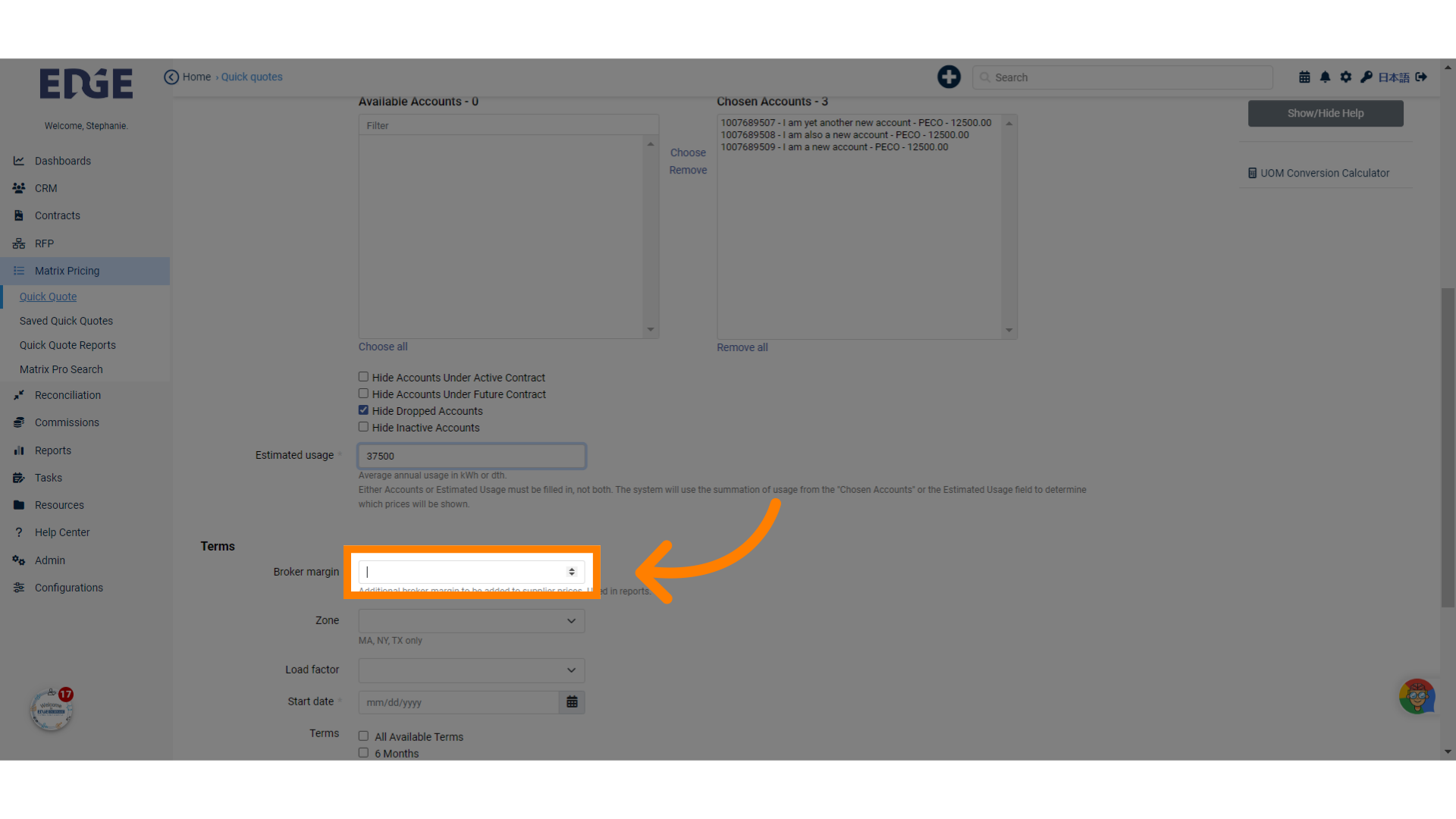This screenshot has width=1456, height=819.
Task: Open Matrix Pro Search
Action: point(61,369)
